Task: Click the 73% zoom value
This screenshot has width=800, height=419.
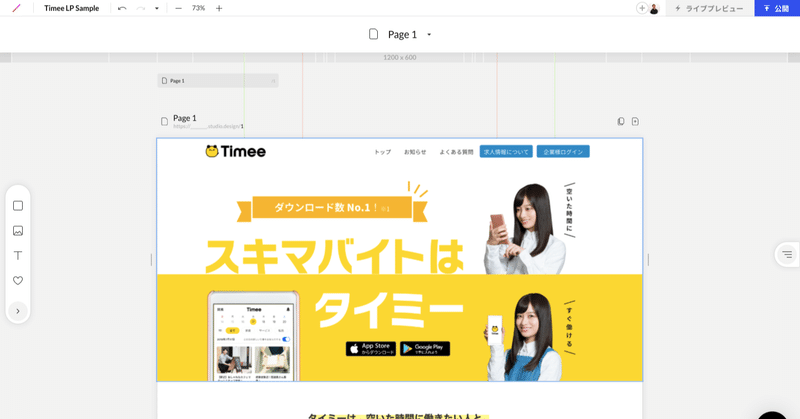Action: click(x=198, y=8)
